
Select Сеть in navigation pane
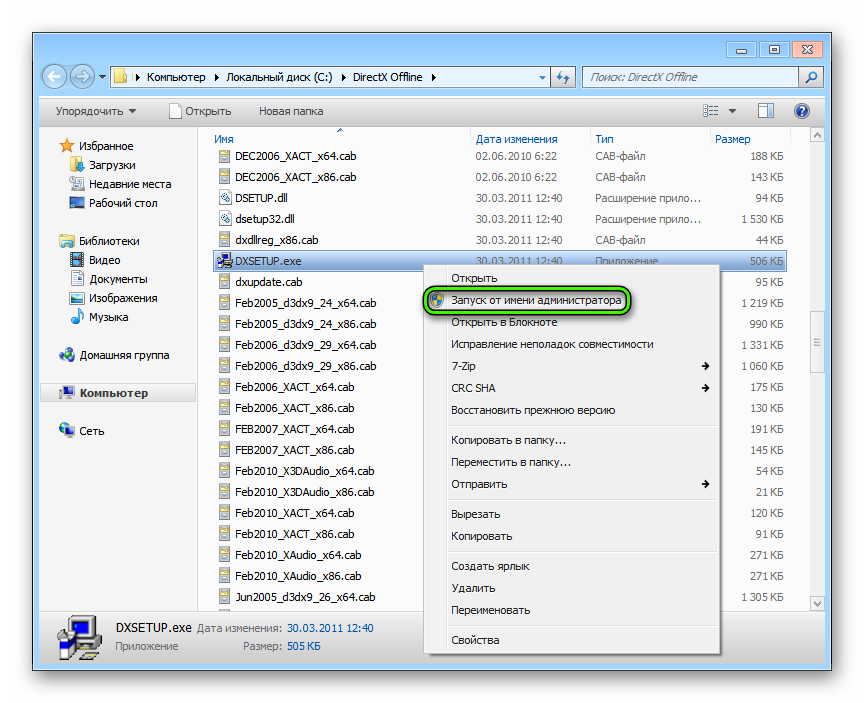point(82,431)
